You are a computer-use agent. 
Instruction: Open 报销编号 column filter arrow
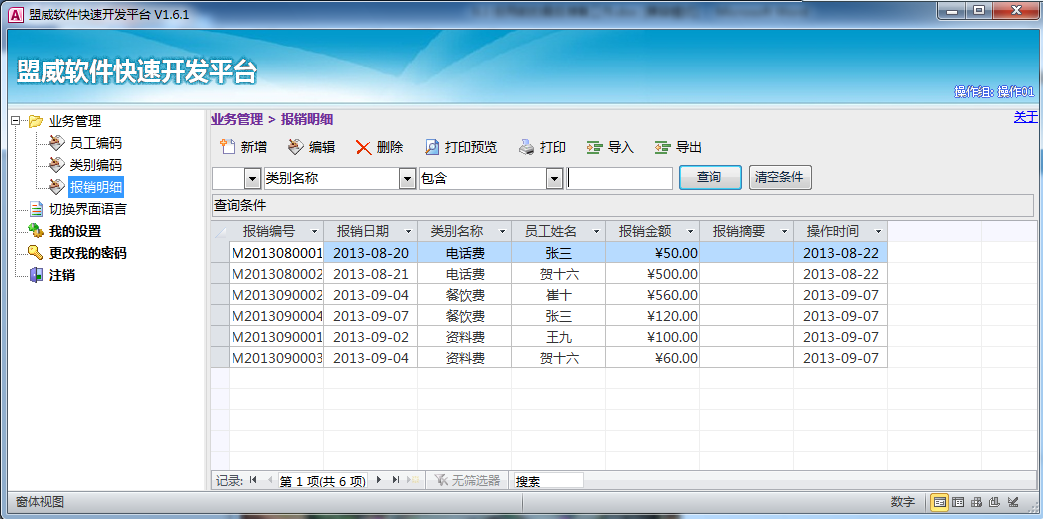[315, 232]
